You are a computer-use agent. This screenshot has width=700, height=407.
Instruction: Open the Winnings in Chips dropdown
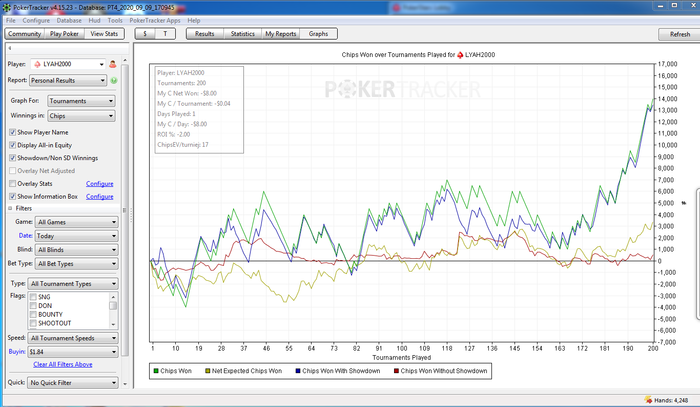click(81, 116)
